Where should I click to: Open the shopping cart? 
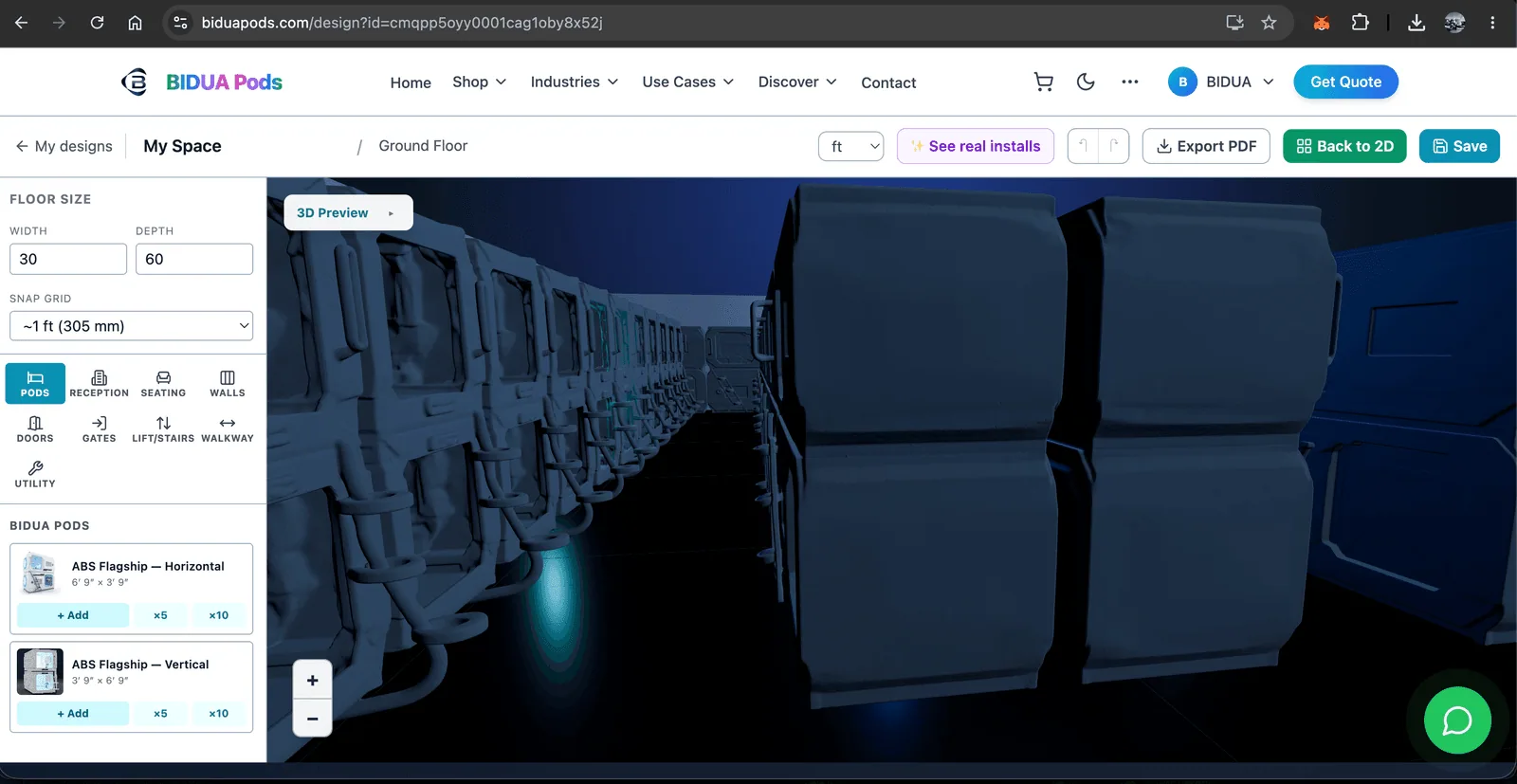(1044, 82)
